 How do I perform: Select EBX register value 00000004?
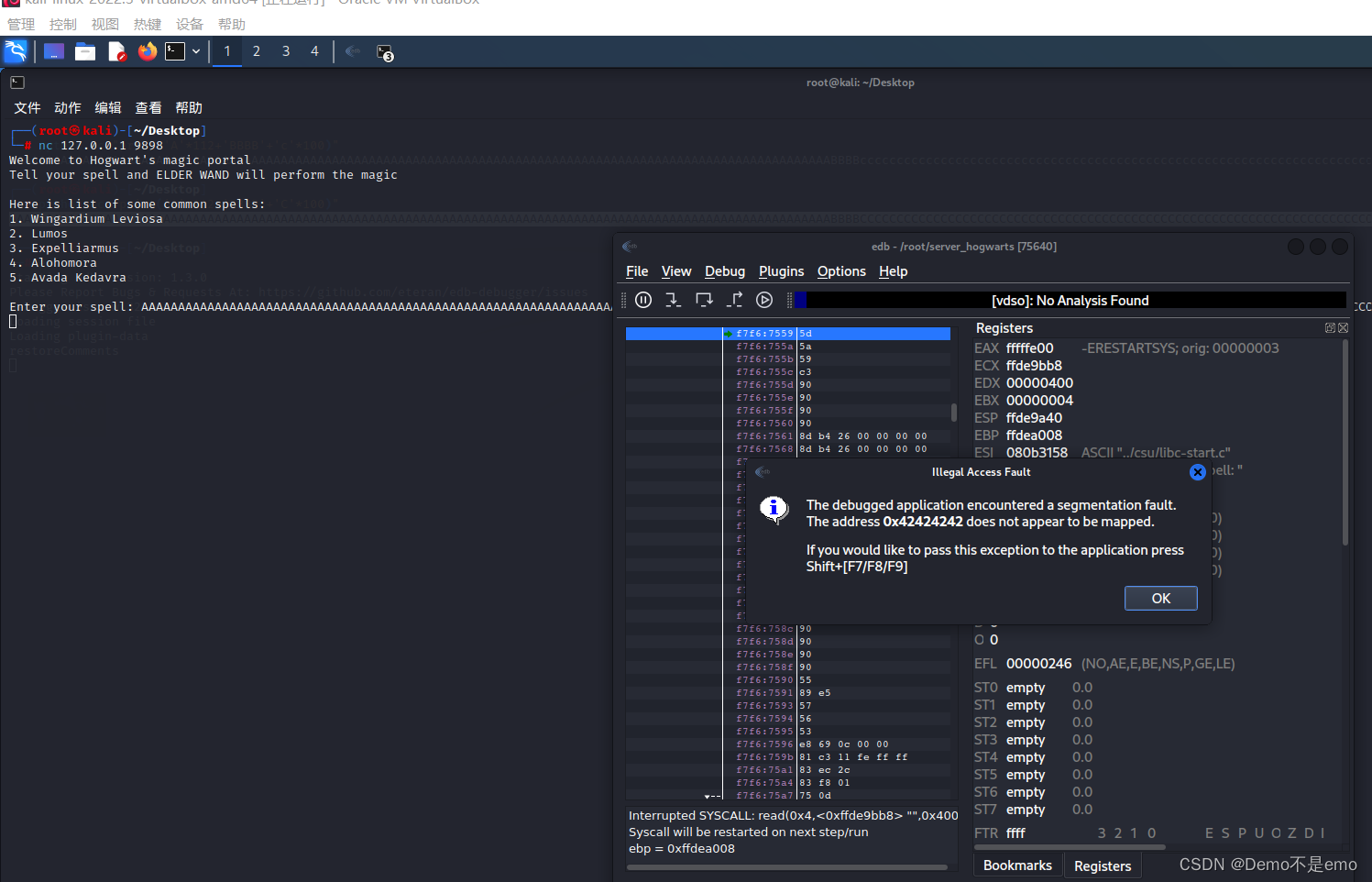pos(1039,401)
